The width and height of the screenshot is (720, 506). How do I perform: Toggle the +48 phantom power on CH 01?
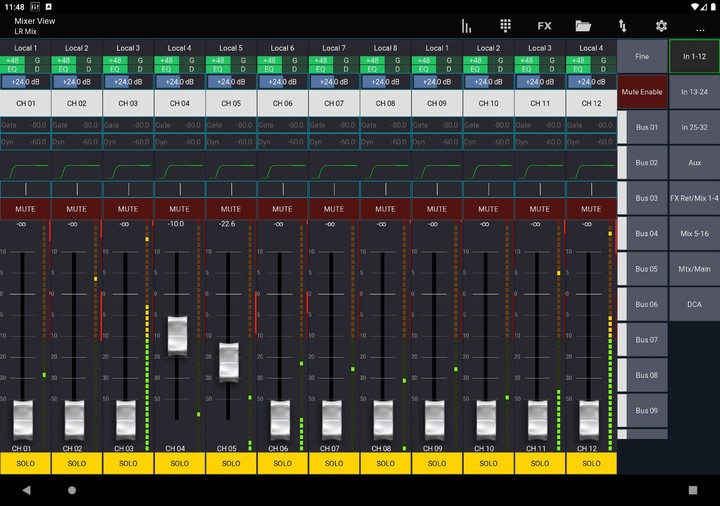click(13, 61)
